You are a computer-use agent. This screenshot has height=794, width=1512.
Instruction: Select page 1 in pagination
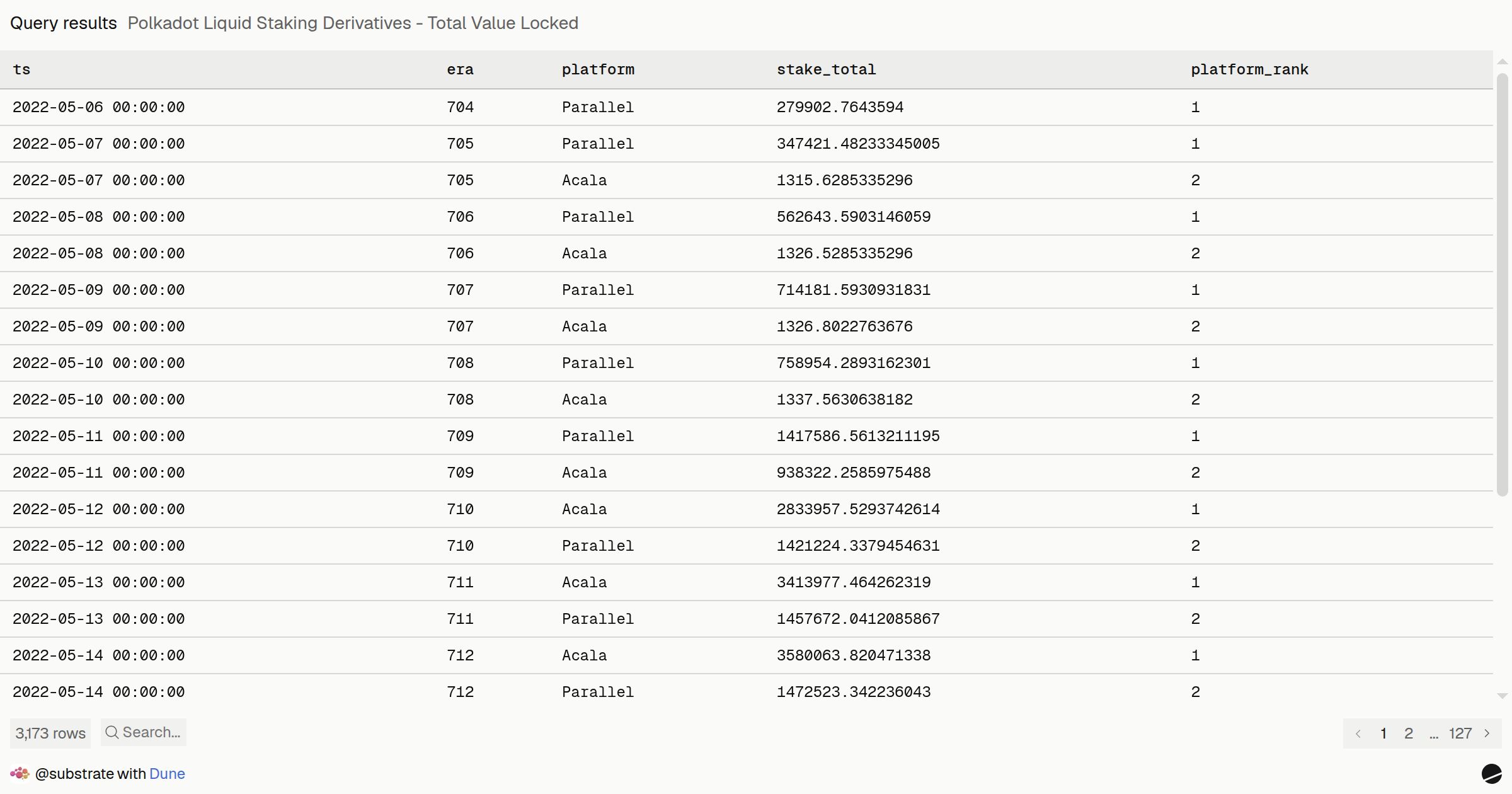coord(1383,734)
